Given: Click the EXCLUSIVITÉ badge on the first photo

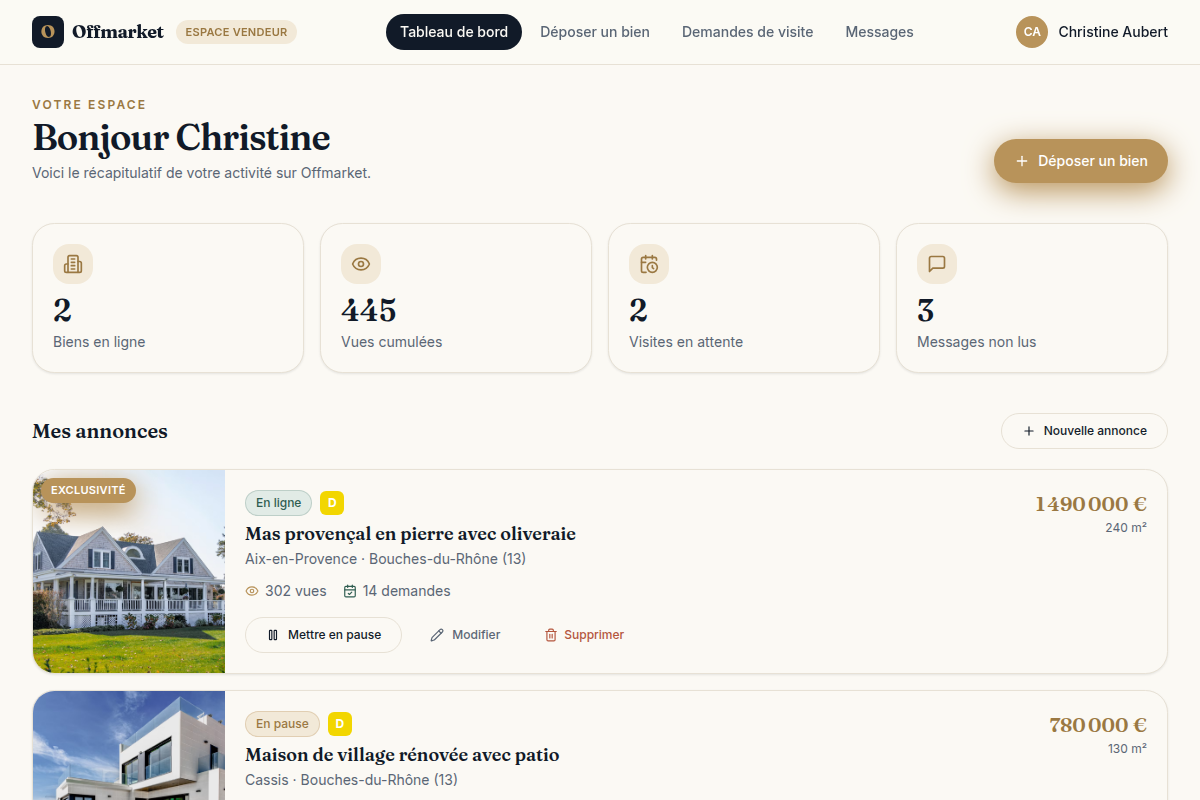Looking at the screenshot, I should [x=88, y=490].
